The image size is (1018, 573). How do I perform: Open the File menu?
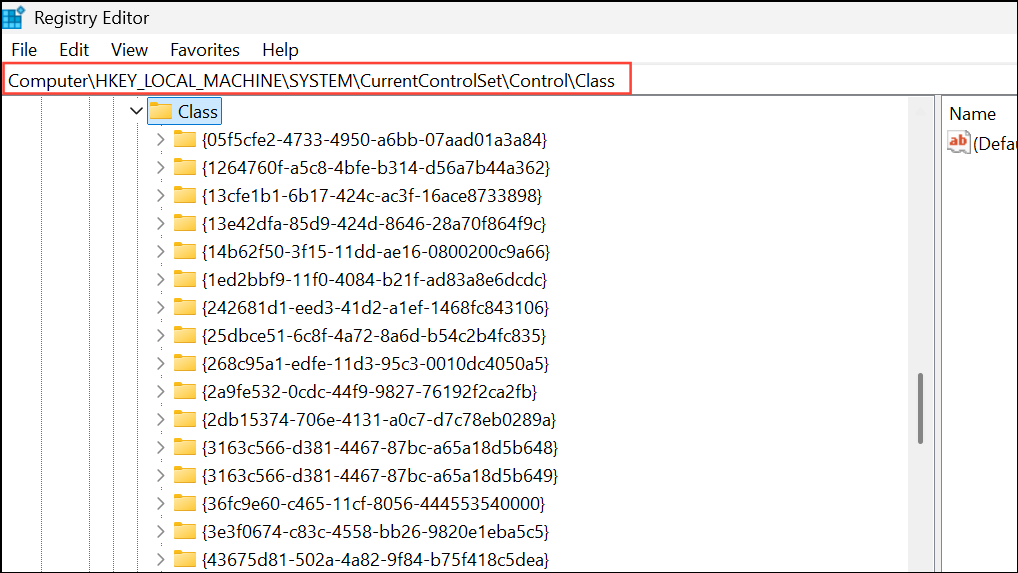click(24, 50)
